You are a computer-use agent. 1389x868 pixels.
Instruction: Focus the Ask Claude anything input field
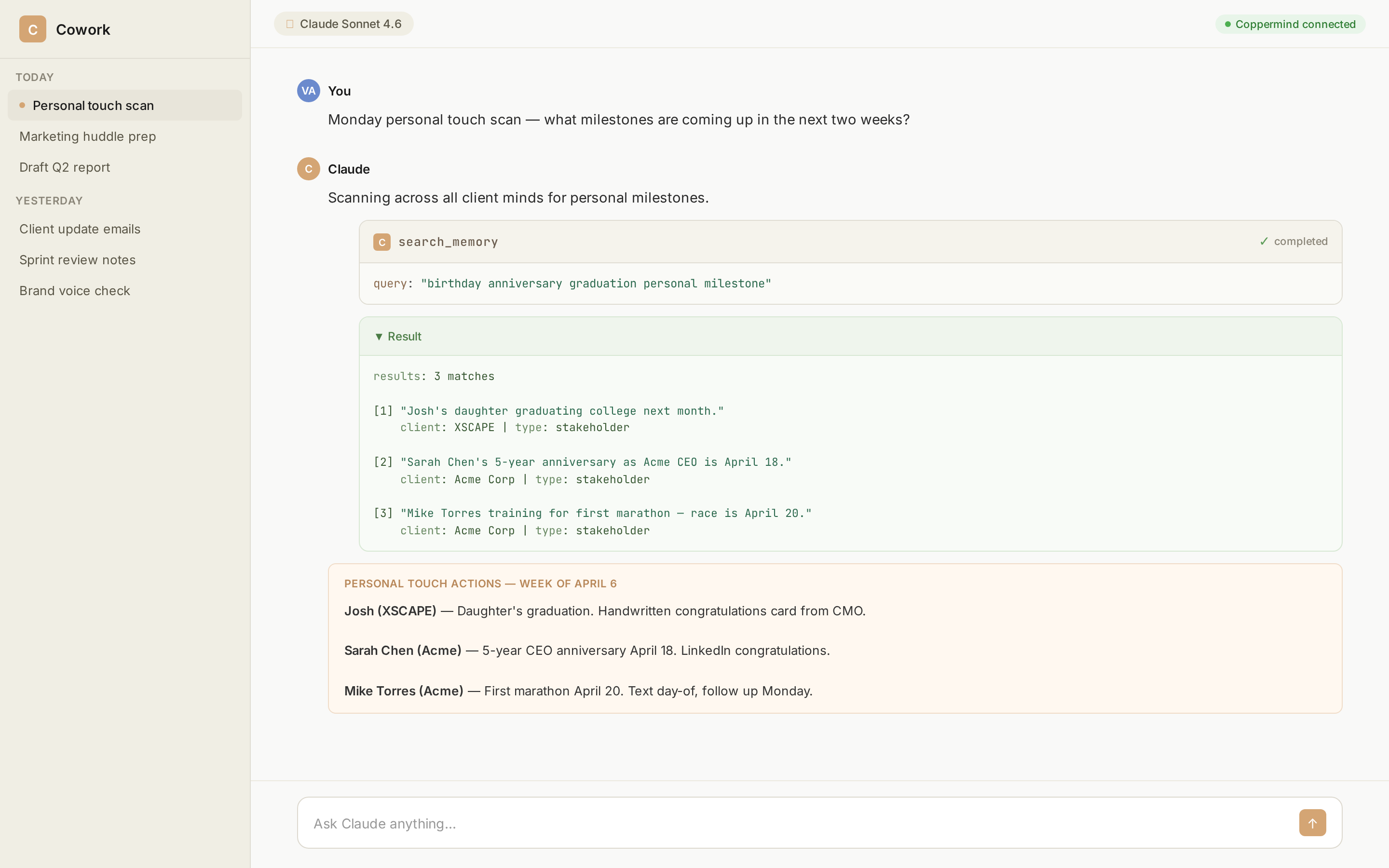pyautogui.click(x=819, y=823)
